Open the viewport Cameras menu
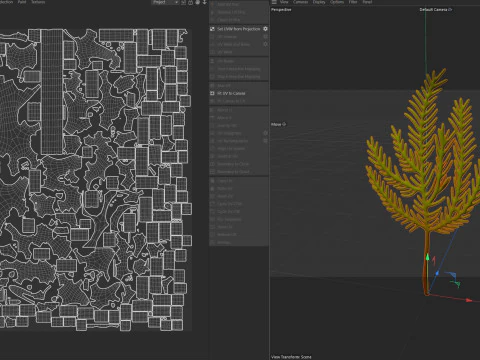Viewport: 480px width, 360px height. [x=300, y=2]
